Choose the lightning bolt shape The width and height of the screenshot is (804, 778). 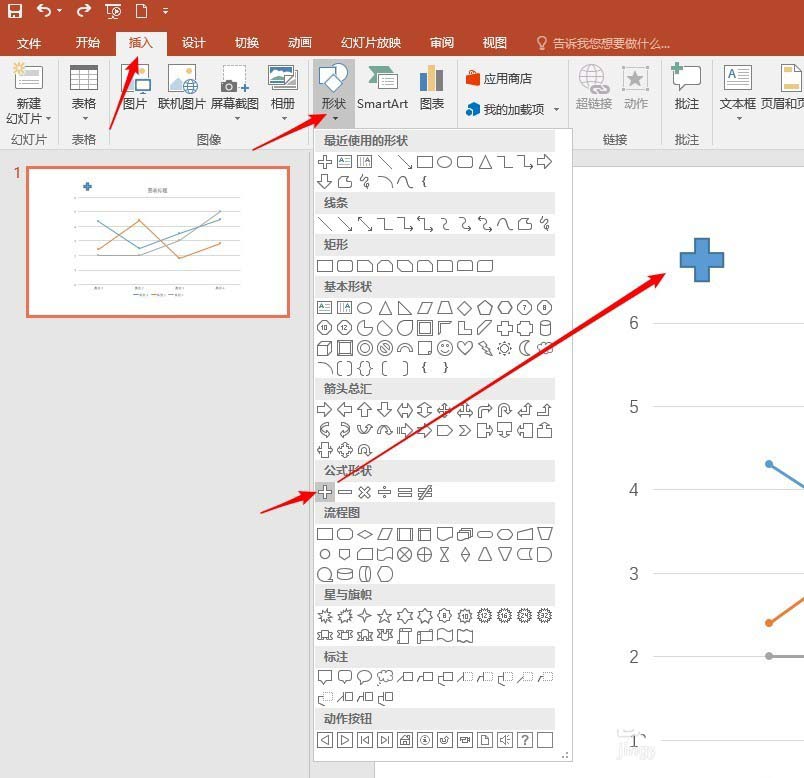[485, 348]
